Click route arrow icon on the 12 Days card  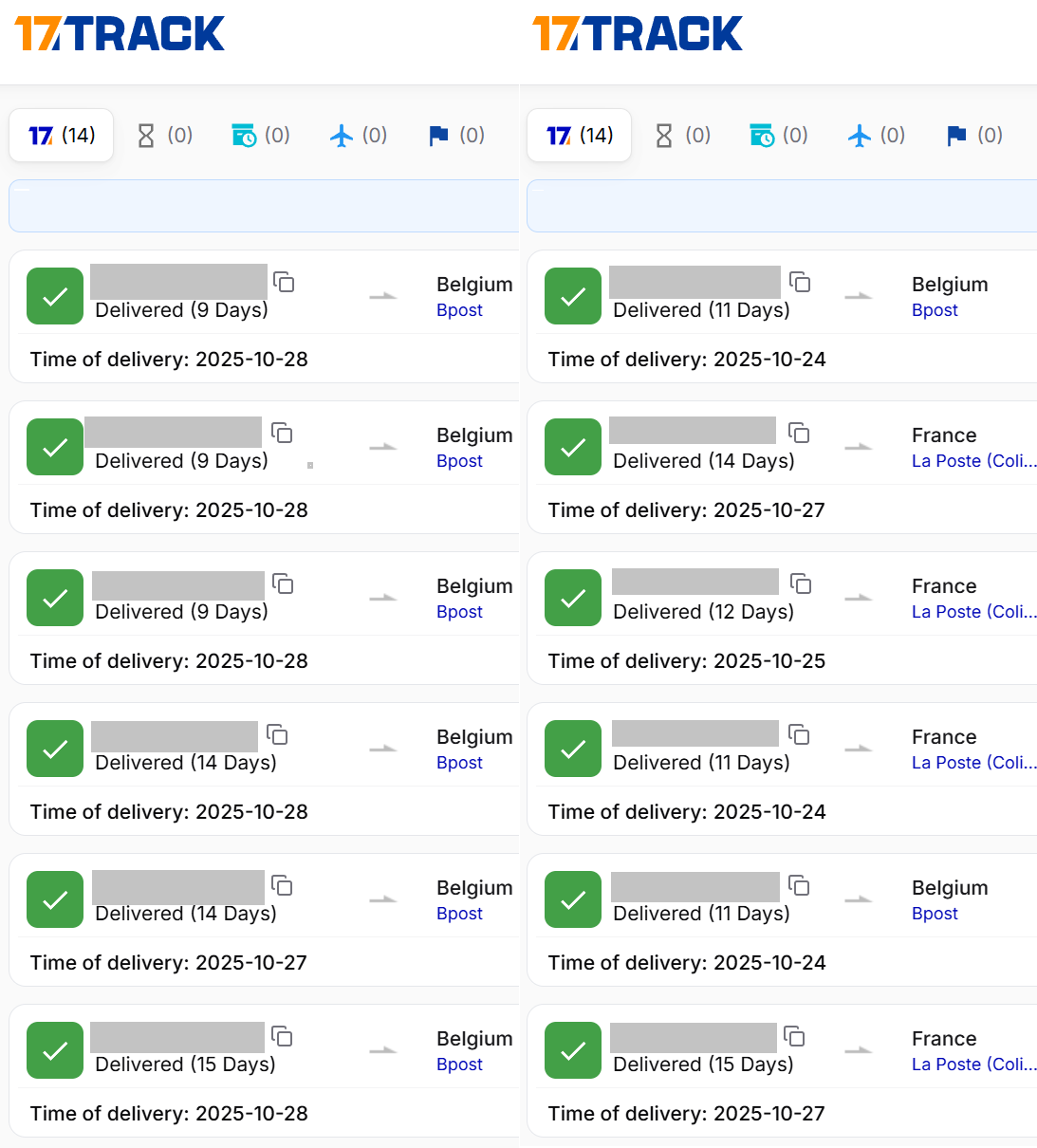(x=859, y=598)
